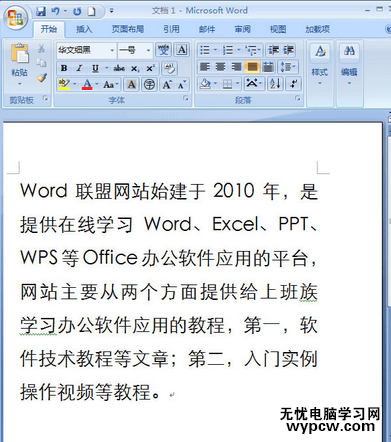Justify the text
The height and width of the screenshot is (442, 391).
[252, 67]
